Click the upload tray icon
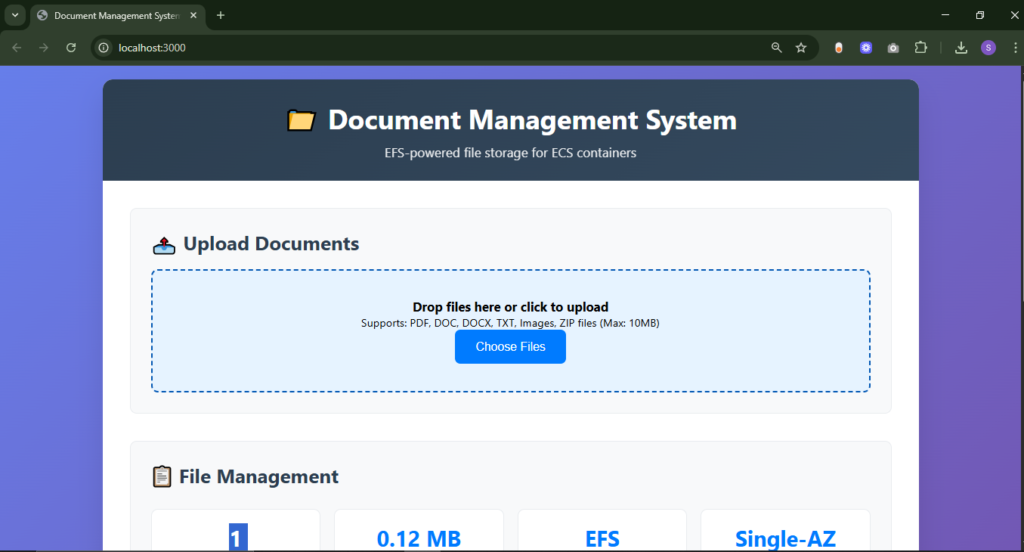This screenshot has width=1024, height=552. (x=164, y=245)
